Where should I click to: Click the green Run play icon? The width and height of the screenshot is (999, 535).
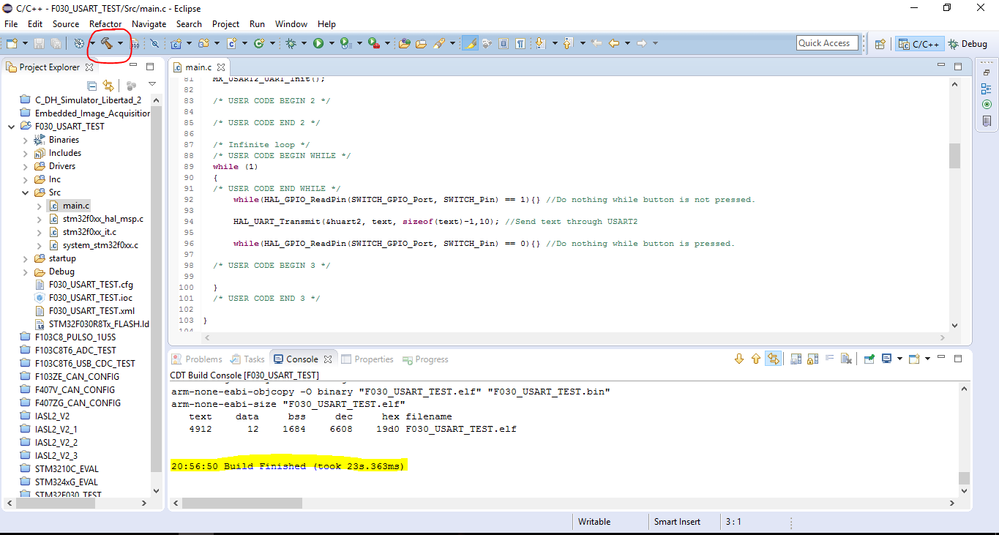[x=318, y=43]
